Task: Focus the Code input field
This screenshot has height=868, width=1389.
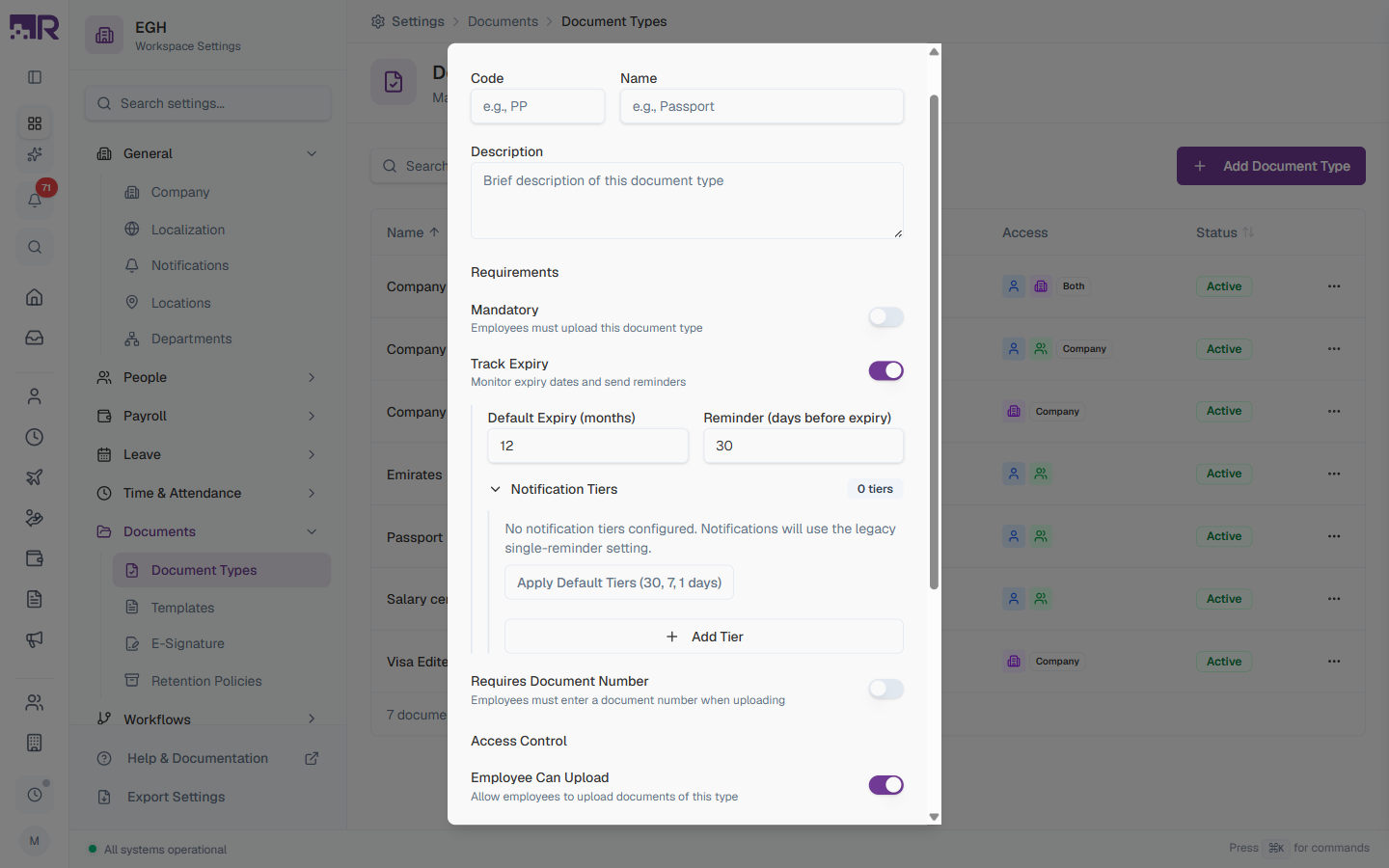Action: tap(537, 106)
